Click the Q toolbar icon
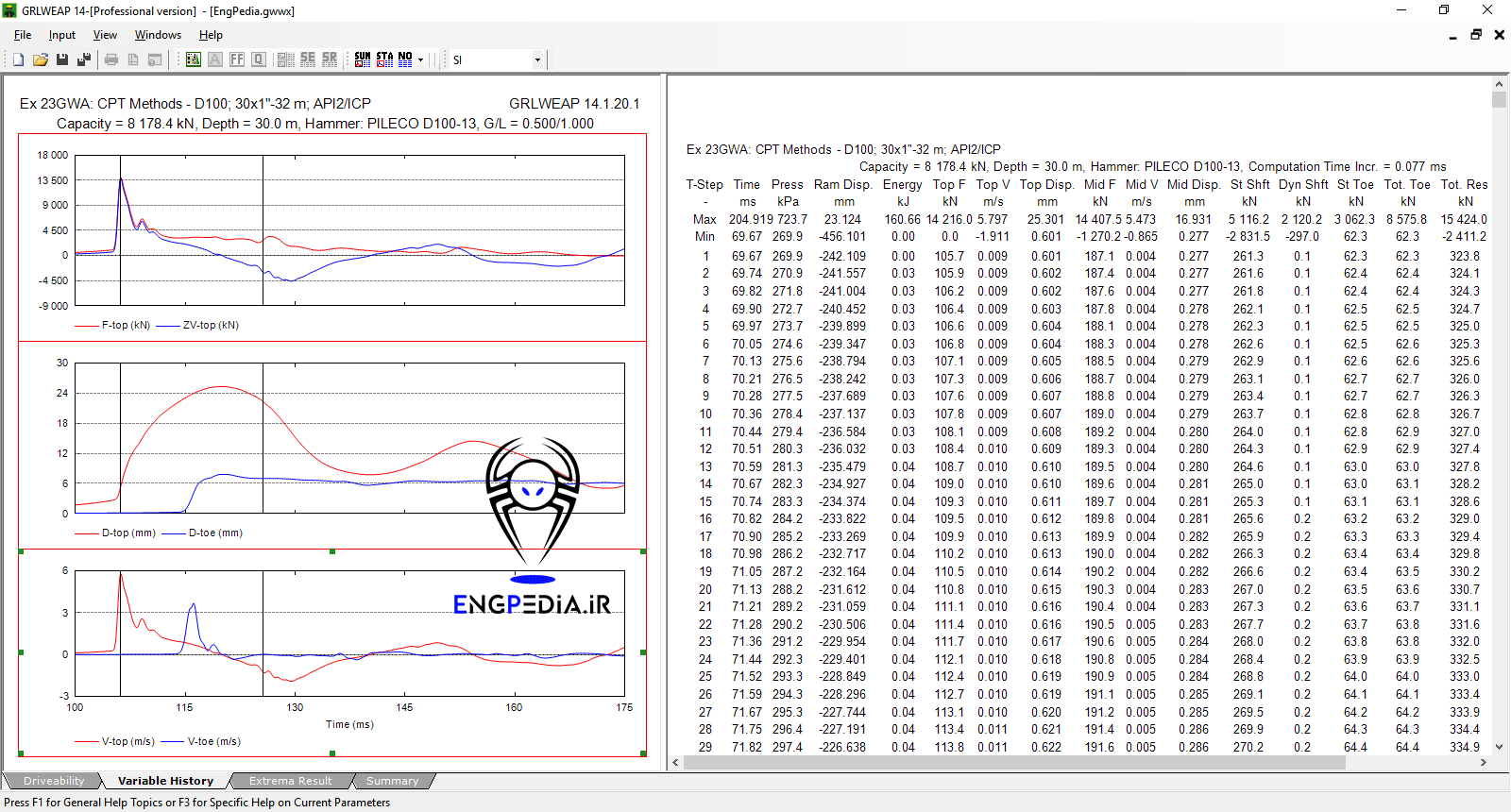The height and width of the screenshot is (812, 1511). (x=259, y=59)
